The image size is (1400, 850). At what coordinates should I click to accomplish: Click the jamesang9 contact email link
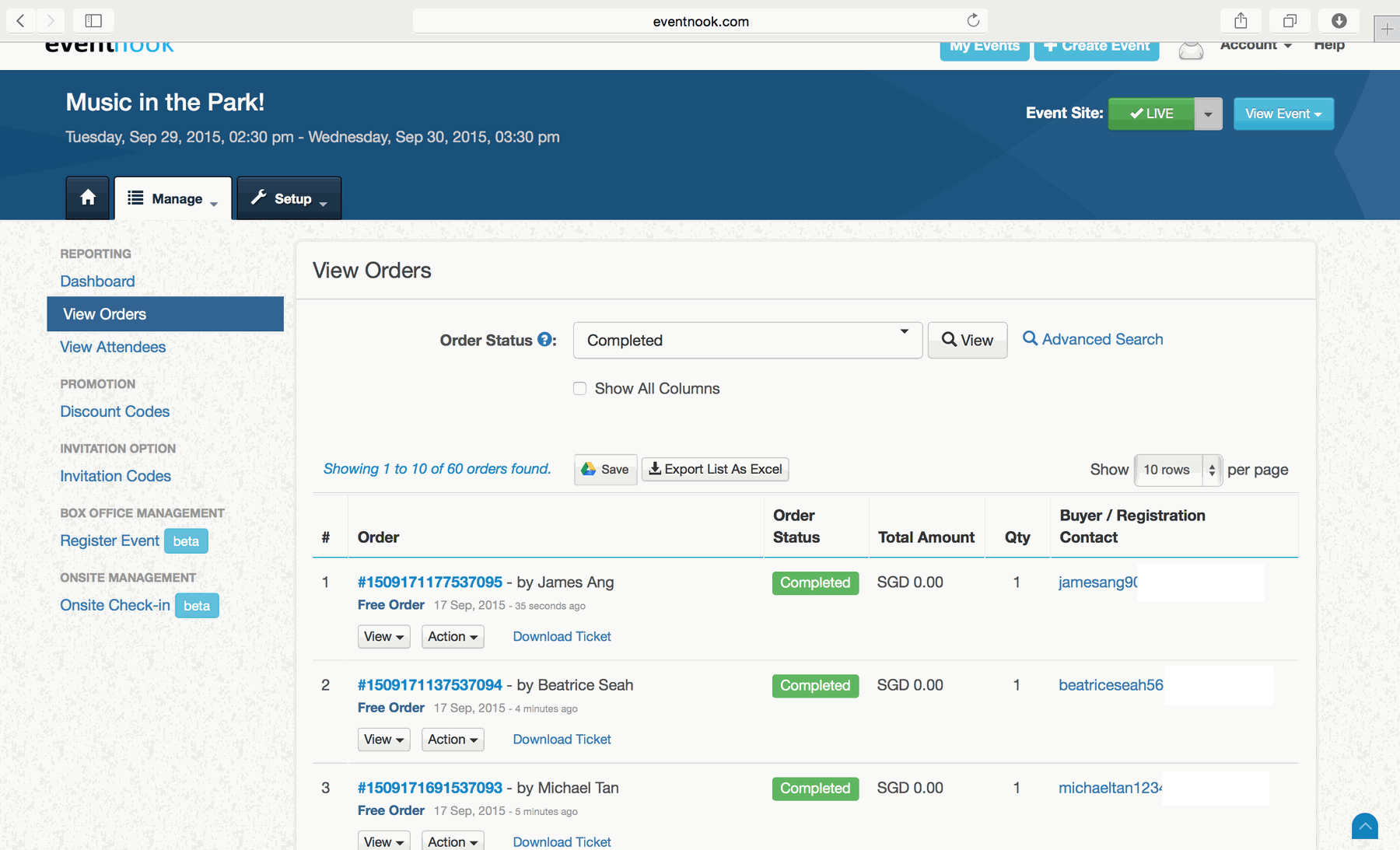tap(1097, 582)
